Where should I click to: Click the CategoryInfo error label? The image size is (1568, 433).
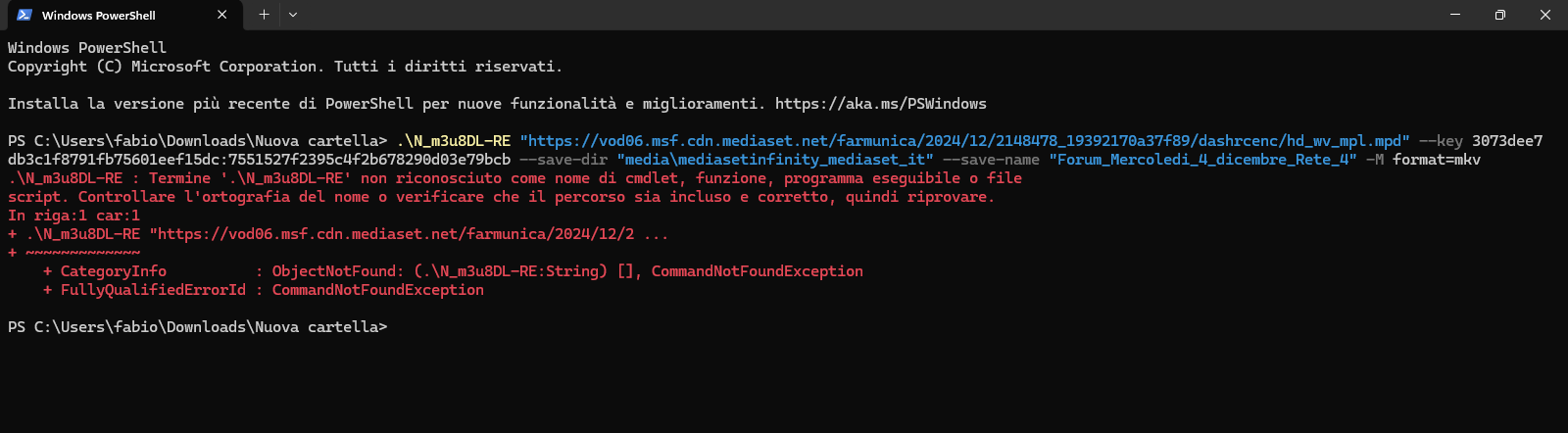click(113, 271)
